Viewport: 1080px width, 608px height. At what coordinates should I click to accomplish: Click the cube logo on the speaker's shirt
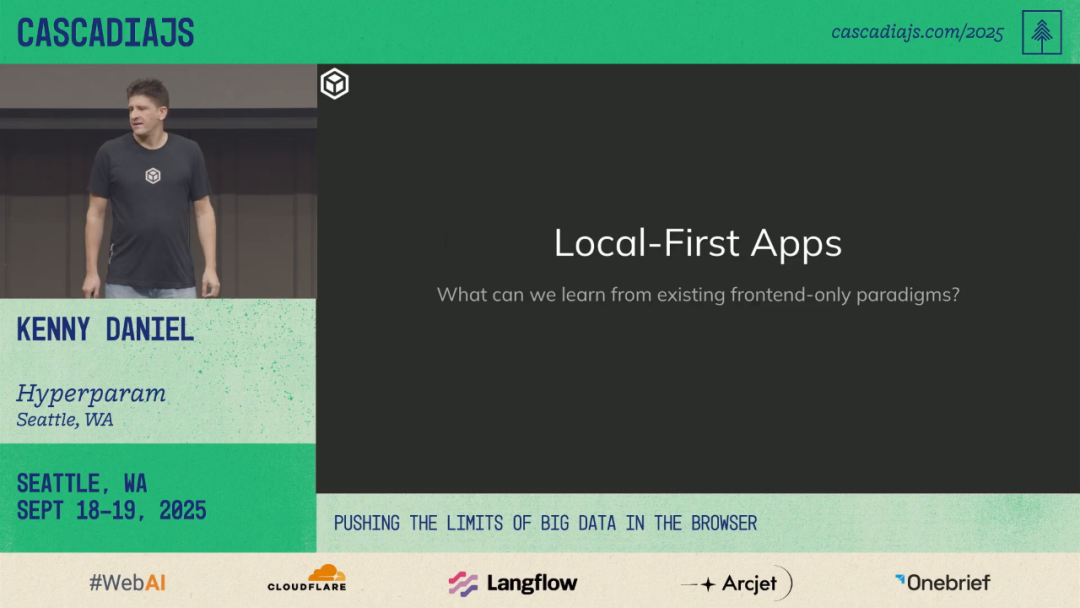click(x=153, y=175)
